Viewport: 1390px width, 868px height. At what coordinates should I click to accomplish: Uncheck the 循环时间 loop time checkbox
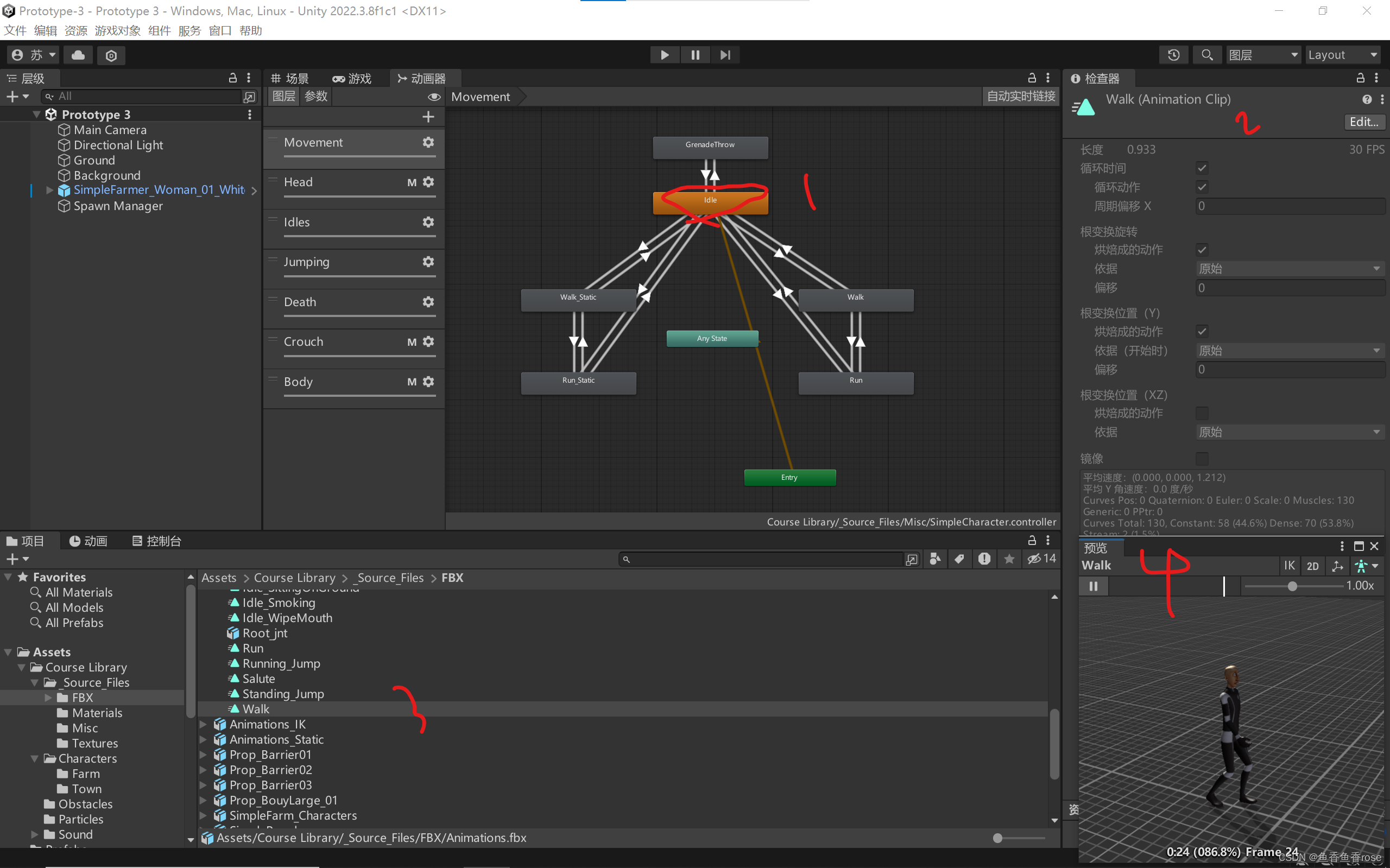(1202, 168)
